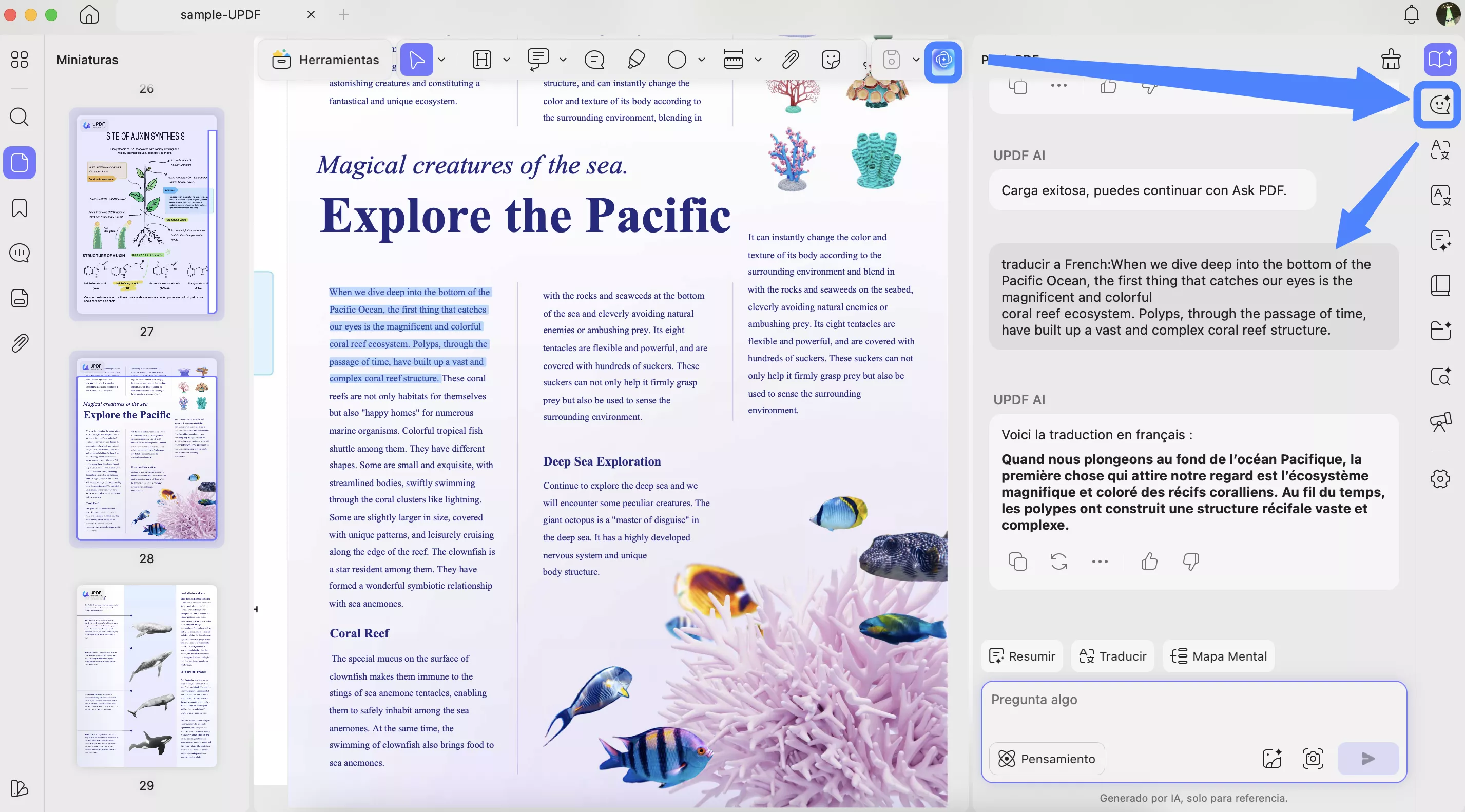
Task: Click the Mapa Mental button
Action: pyautogui.click(x=1218, y=655)
